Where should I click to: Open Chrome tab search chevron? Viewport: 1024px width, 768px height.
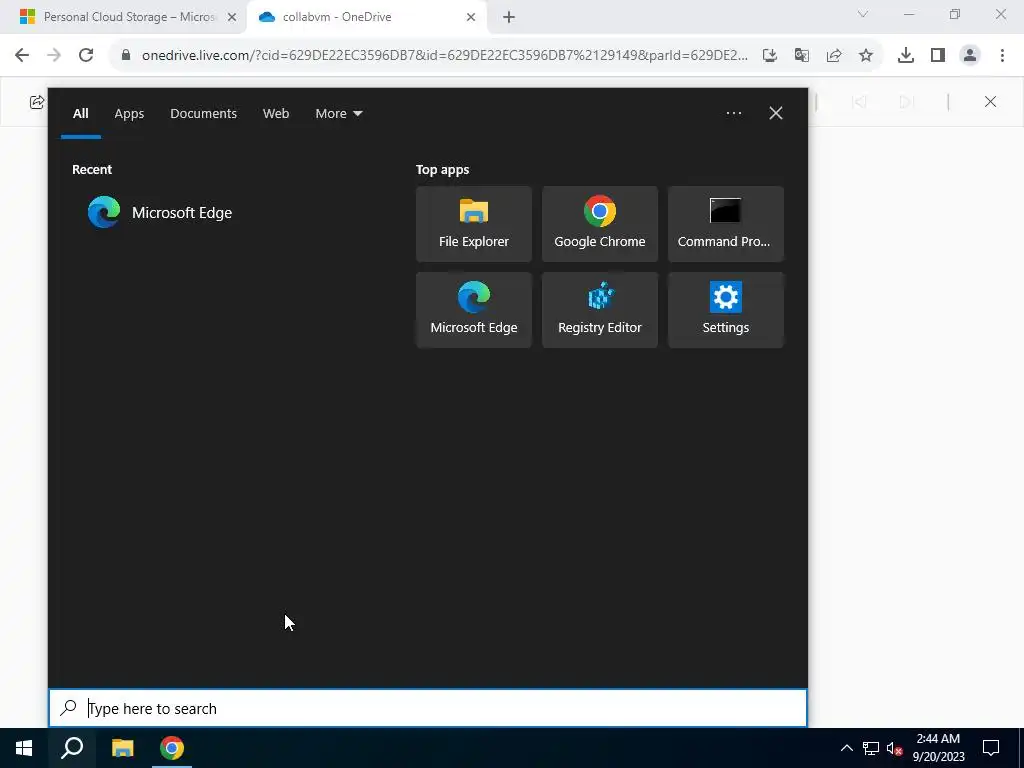pyautogui.click(x=863, y=14)
